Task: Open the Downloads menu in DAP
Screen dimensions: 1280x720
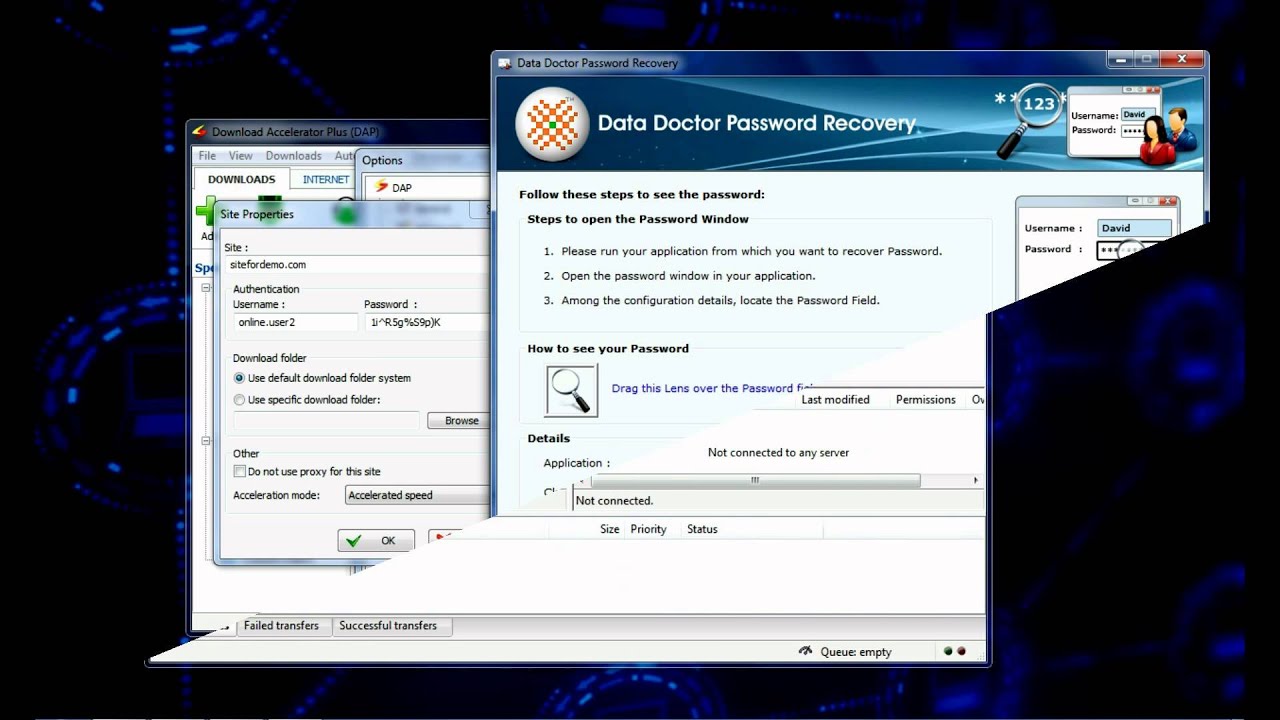Action: click(x=293, y=156)
